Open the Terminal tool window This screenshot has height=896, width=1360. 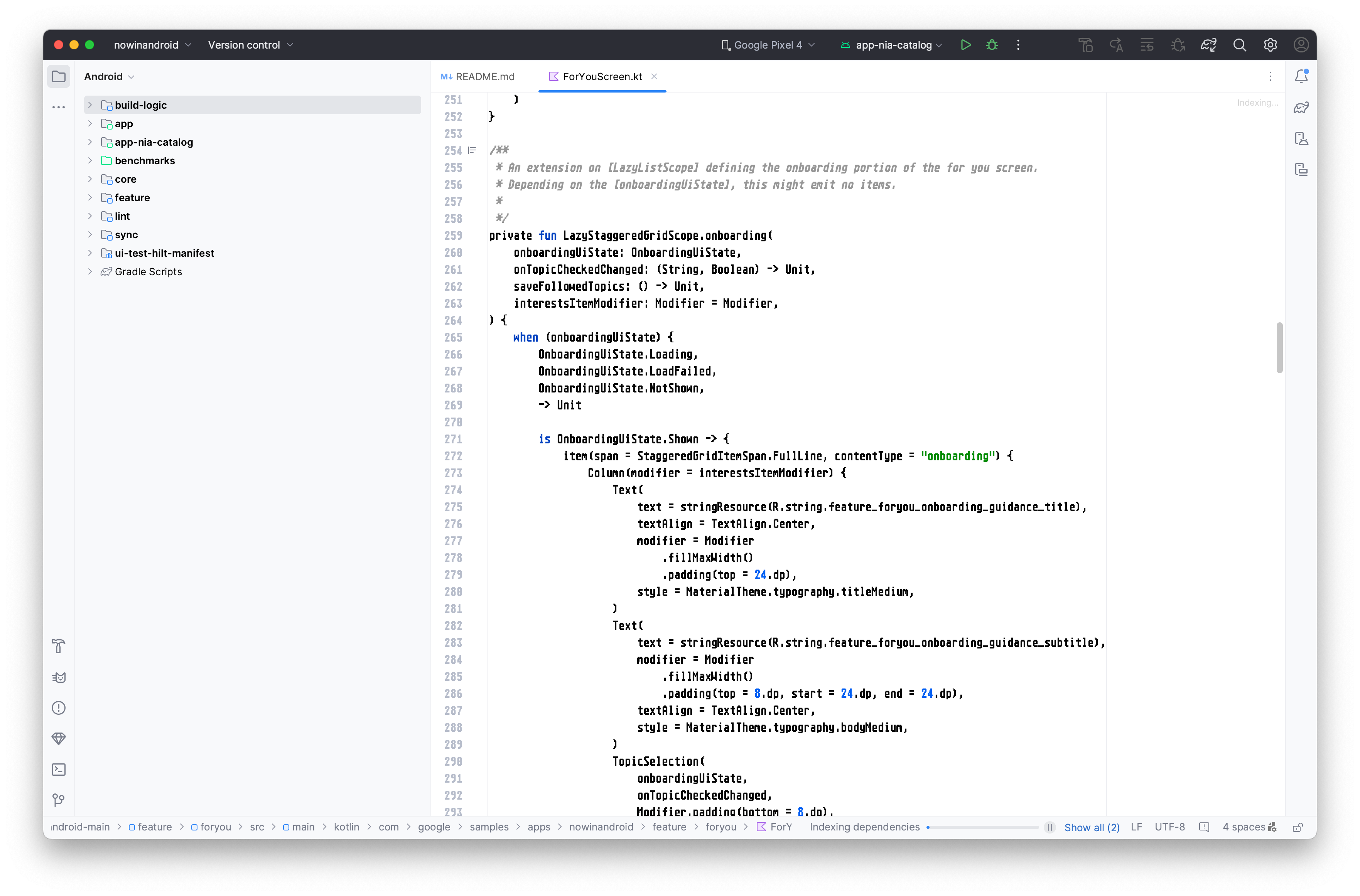coord(58,769)
